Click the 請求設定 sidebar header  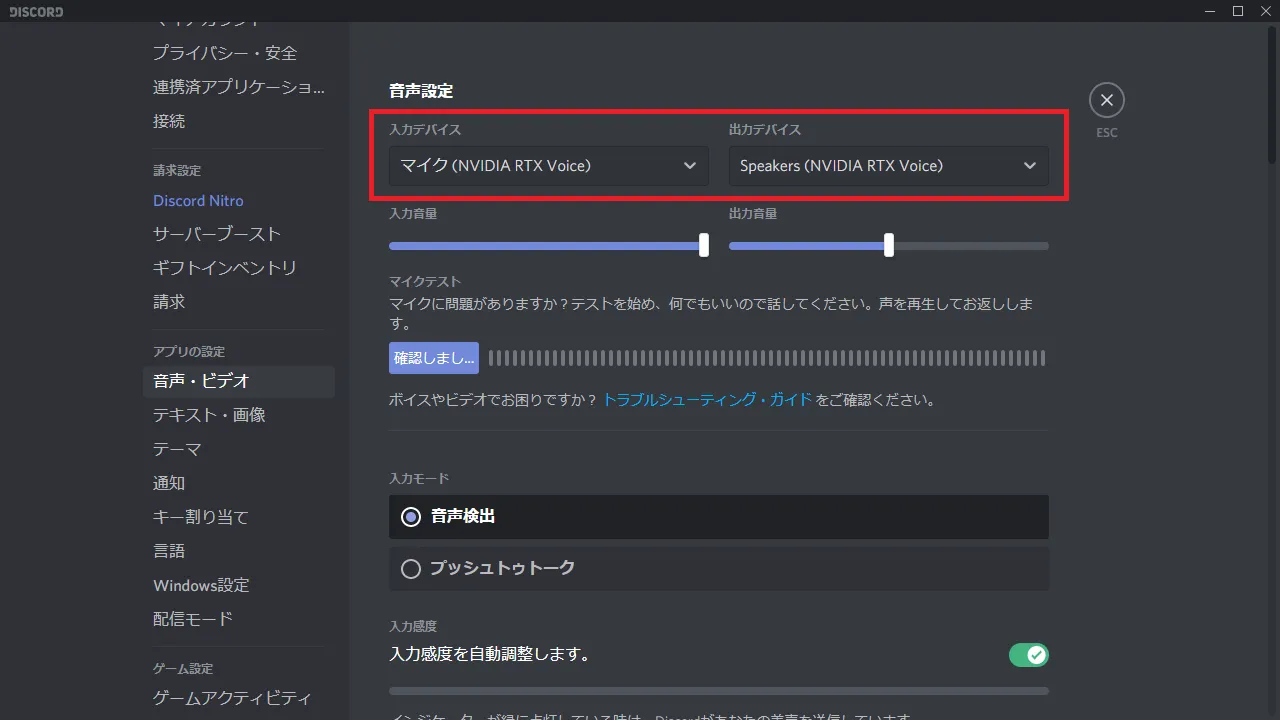point(177,171)
